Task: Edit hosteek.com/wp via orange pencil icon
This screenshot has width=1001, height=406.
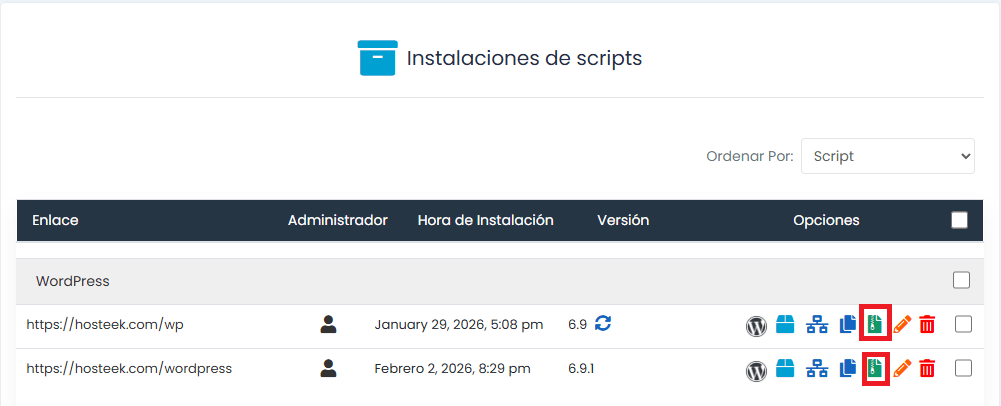Action: point(902,324)
